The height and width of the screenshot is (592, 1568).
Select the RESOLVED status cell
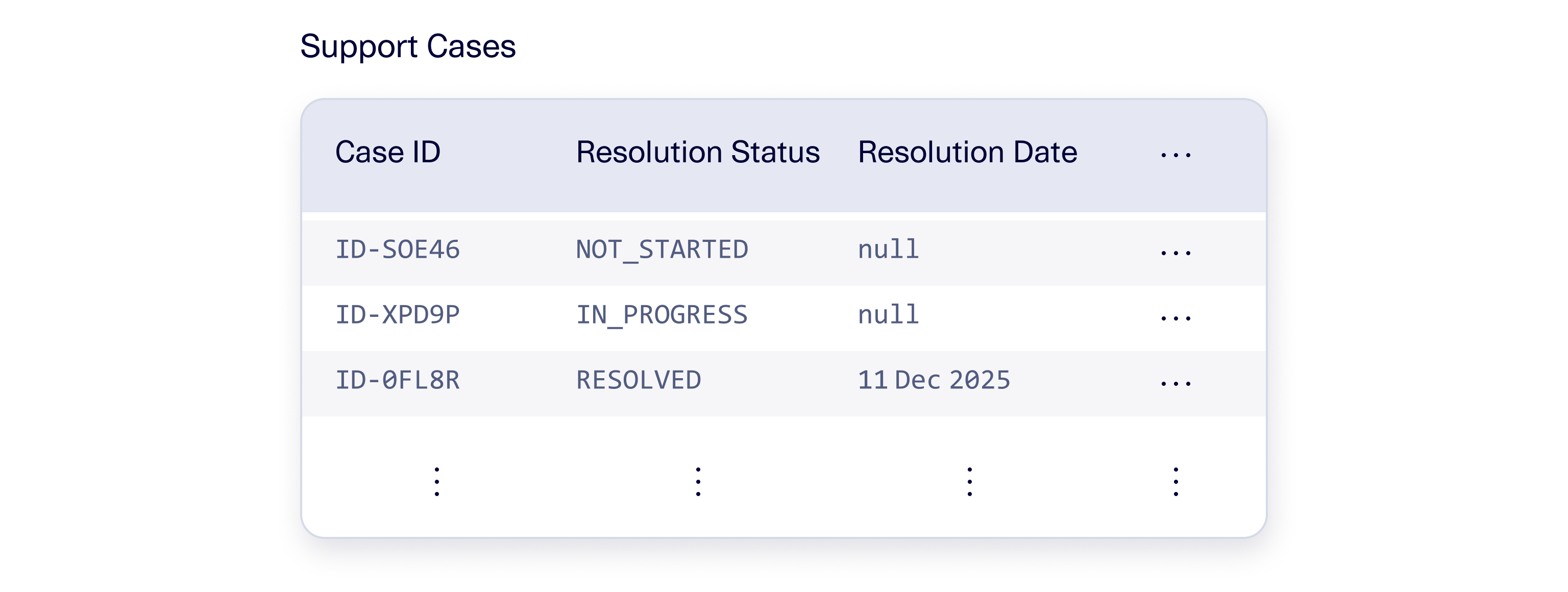tap(639, 381)
